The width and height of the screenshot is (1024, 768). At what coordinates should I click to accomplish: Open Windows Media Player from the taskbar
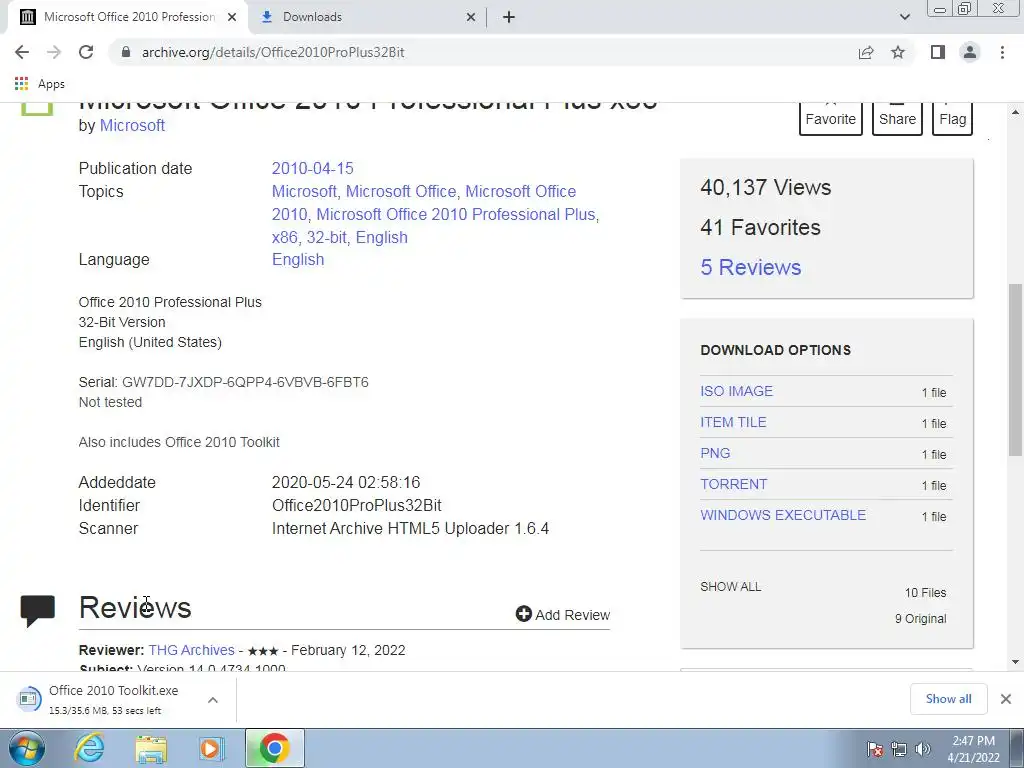(212, 748)
